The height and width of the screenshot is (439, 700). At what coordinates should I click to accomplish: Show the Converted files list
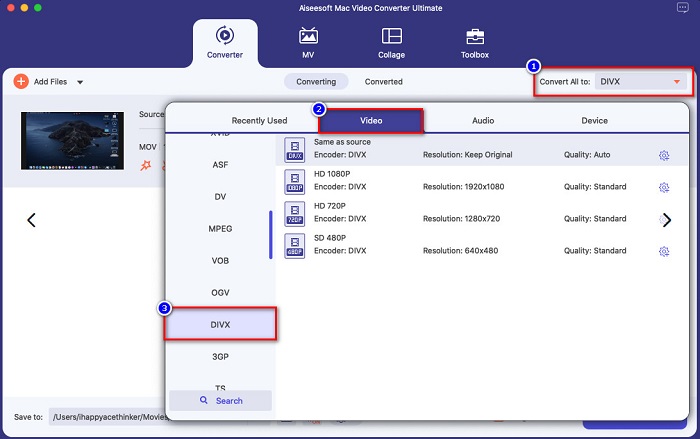pos(383,82)
